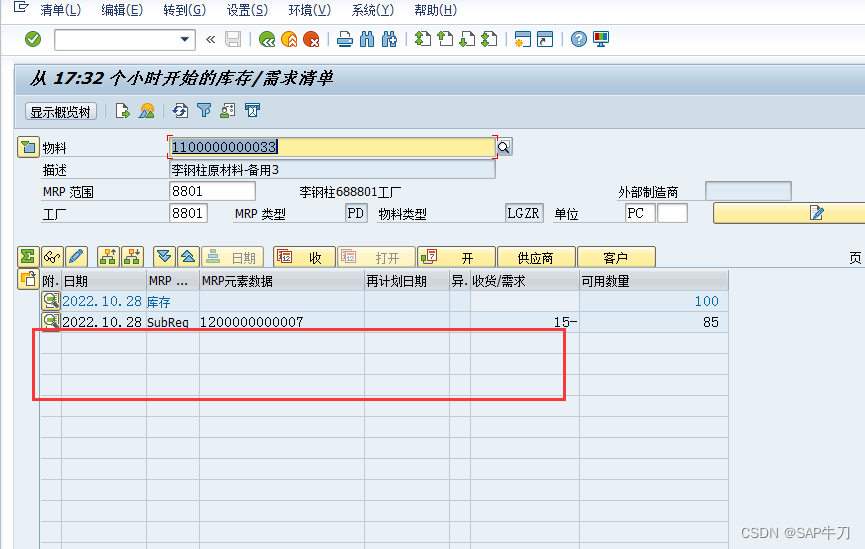The width and height of the screenshot is (865, 549).
Task: Click the 打开 button
Action: pos(376,257)
